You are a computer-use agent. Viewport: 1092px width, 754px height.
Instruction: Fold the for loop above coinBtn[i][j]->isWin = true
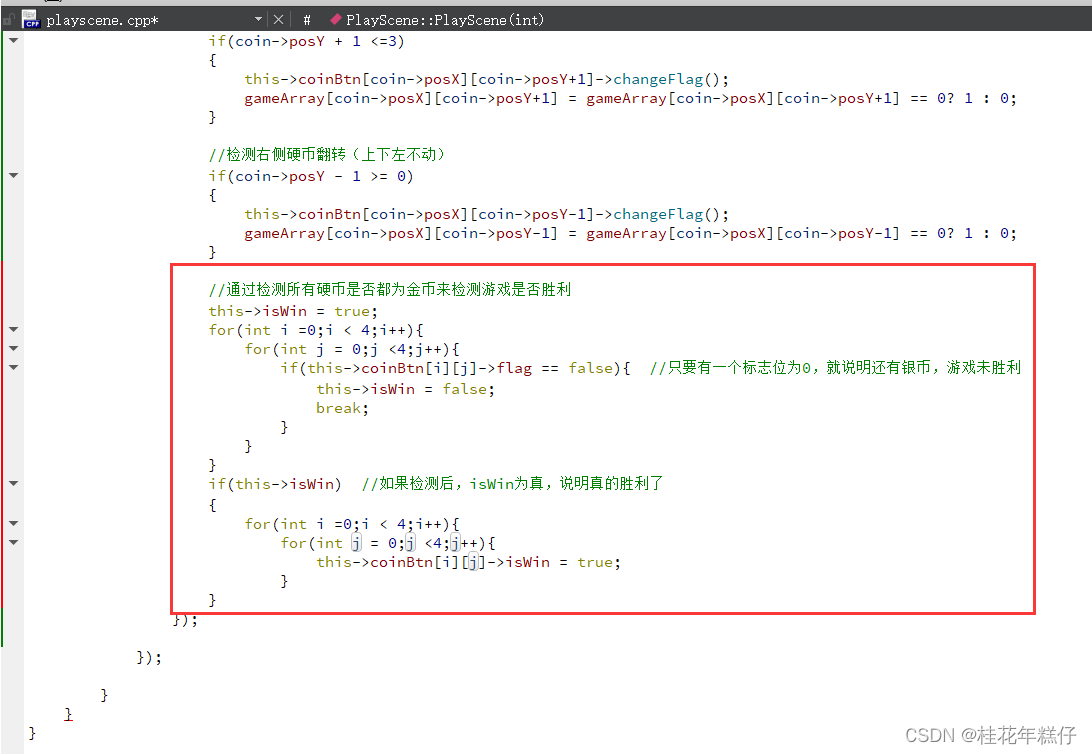[13, 542]
